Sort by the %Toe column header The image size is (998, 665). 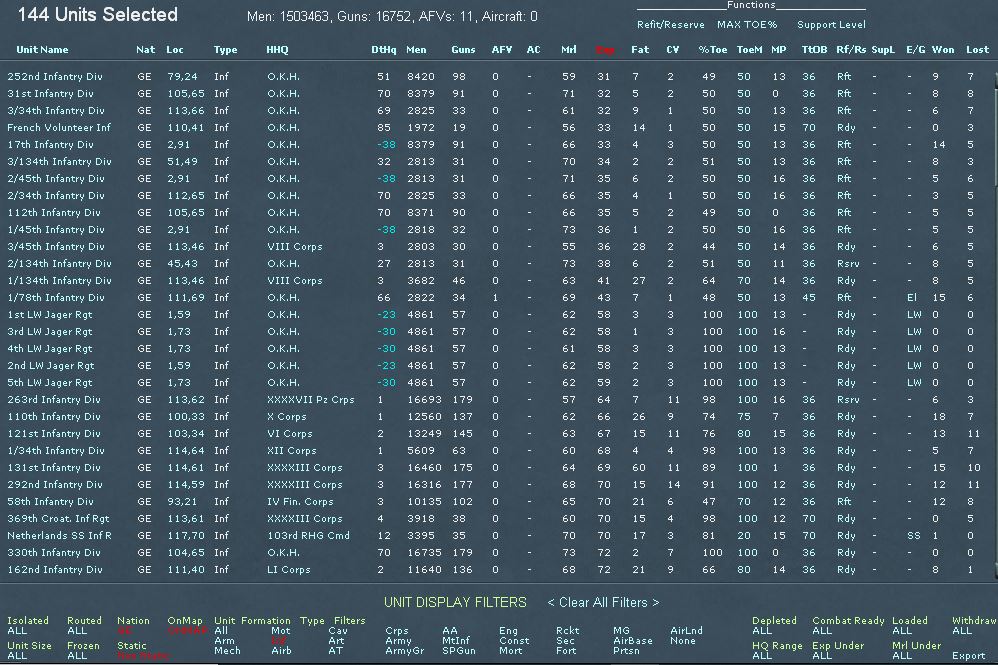712,50
